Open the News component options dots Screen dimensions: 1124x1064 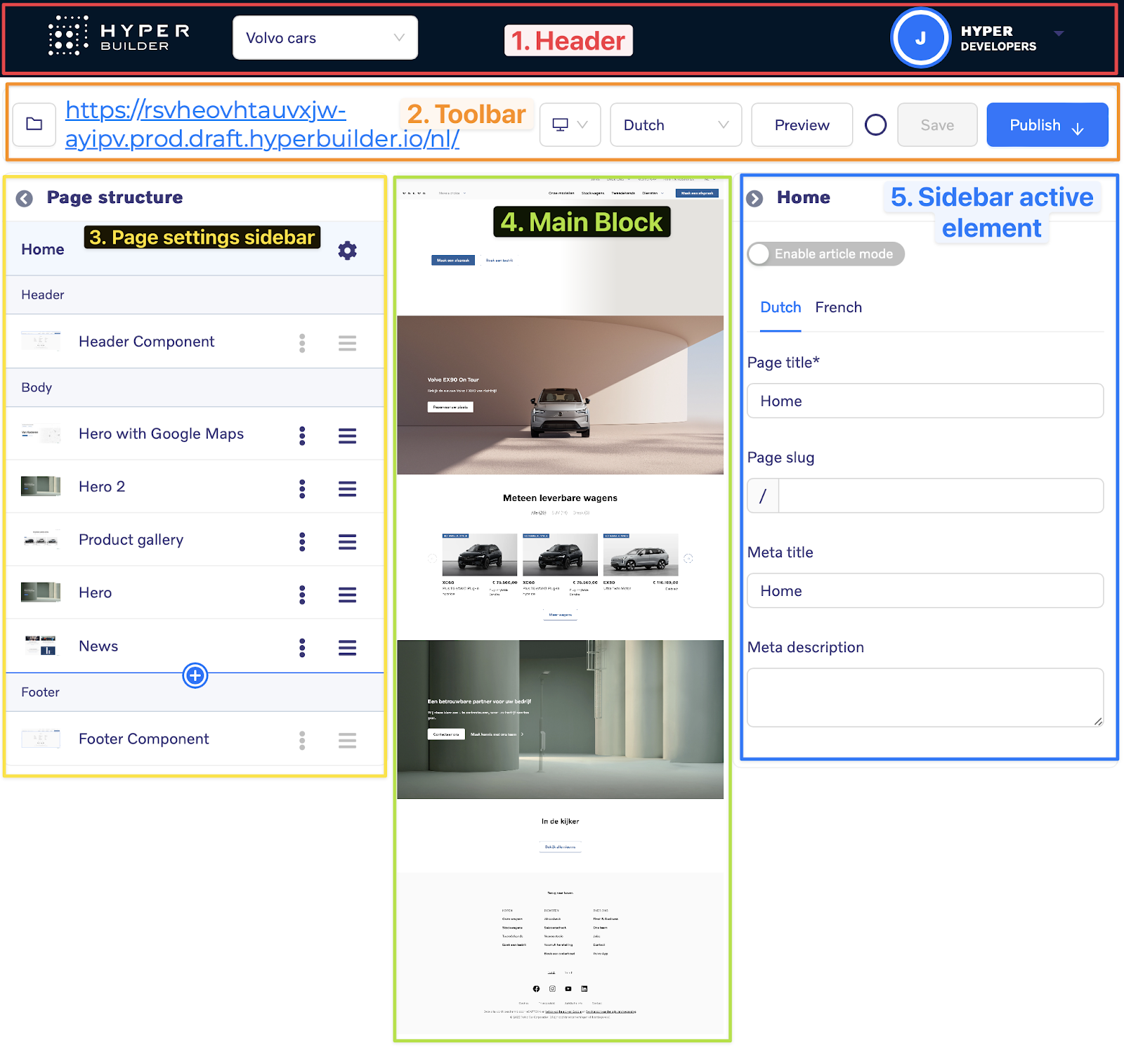pos(302,647)
